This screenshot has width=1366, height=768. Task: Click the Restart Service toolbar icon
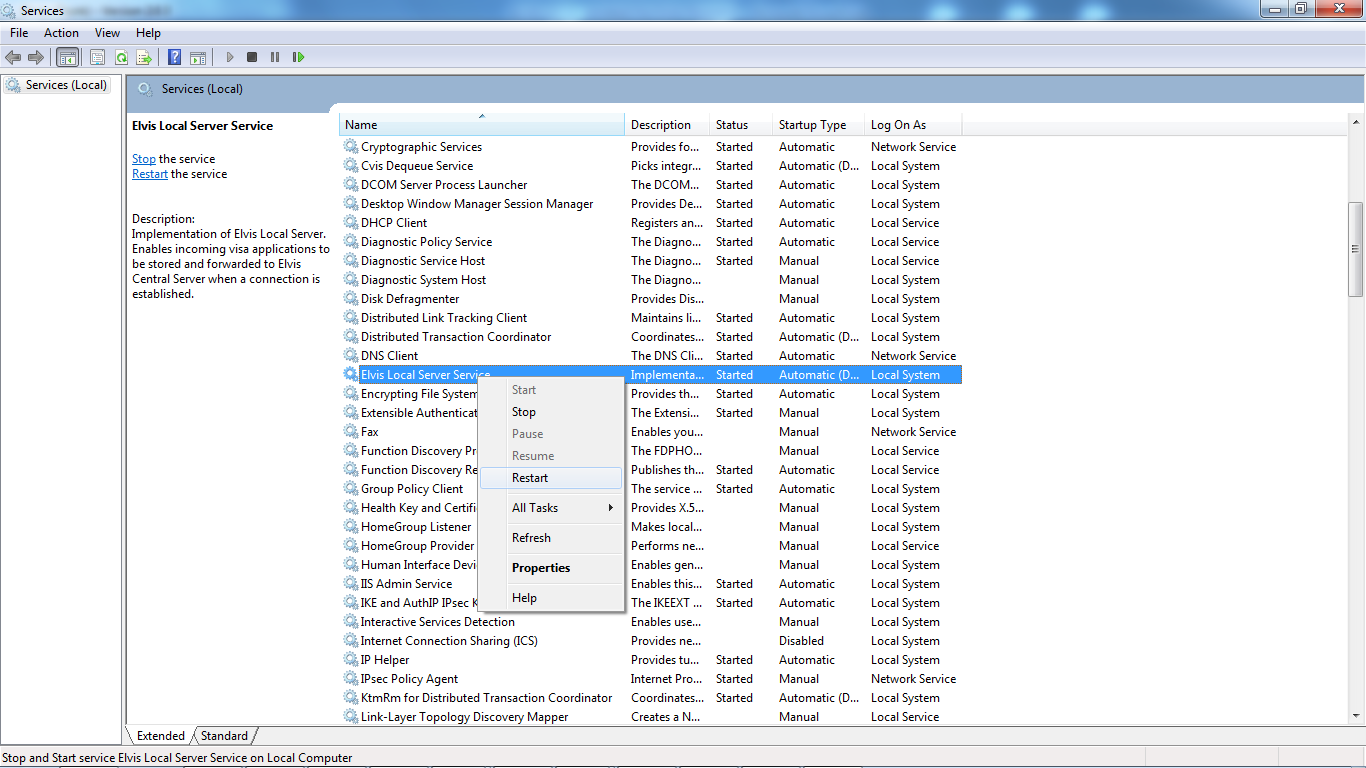click(x=298, y=57)
